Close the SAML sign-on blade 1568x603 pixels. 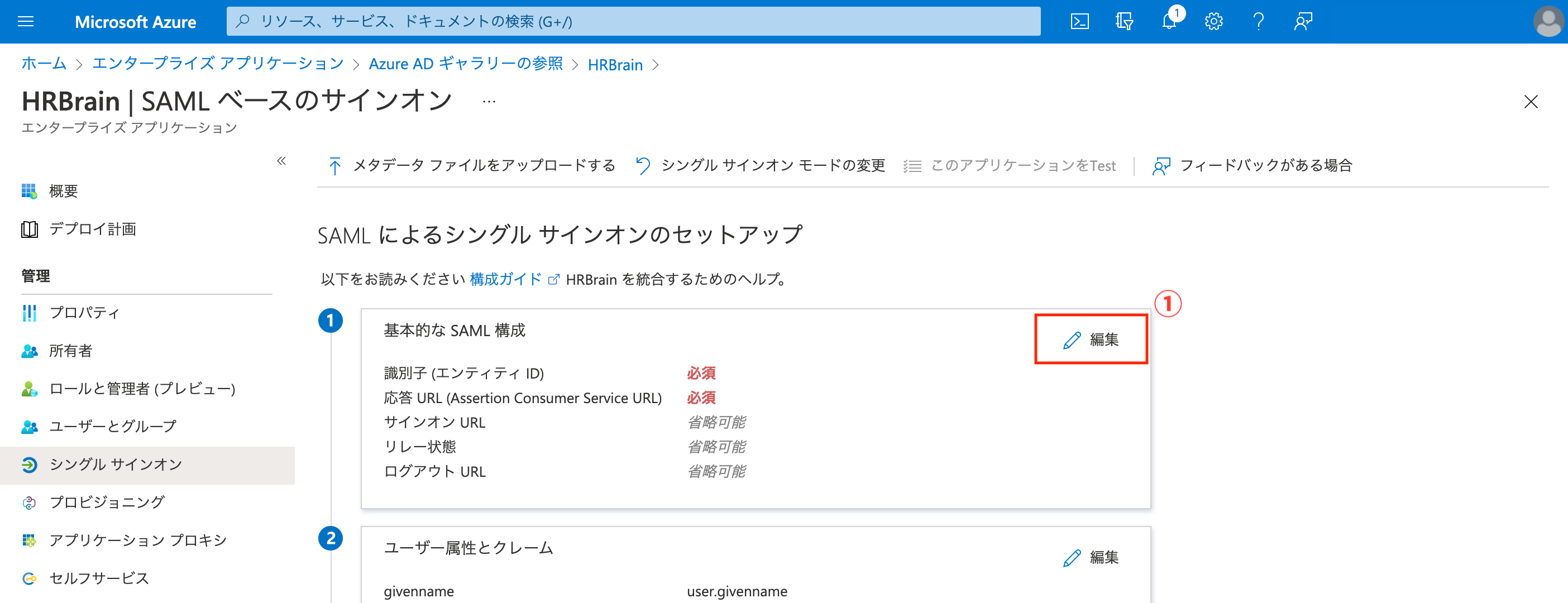(1530, 102)
